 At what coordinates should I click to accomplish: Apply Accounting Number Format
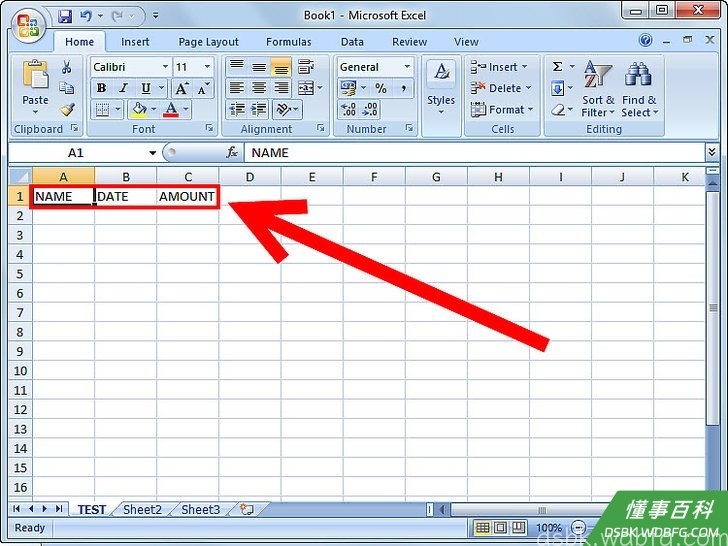348,88
